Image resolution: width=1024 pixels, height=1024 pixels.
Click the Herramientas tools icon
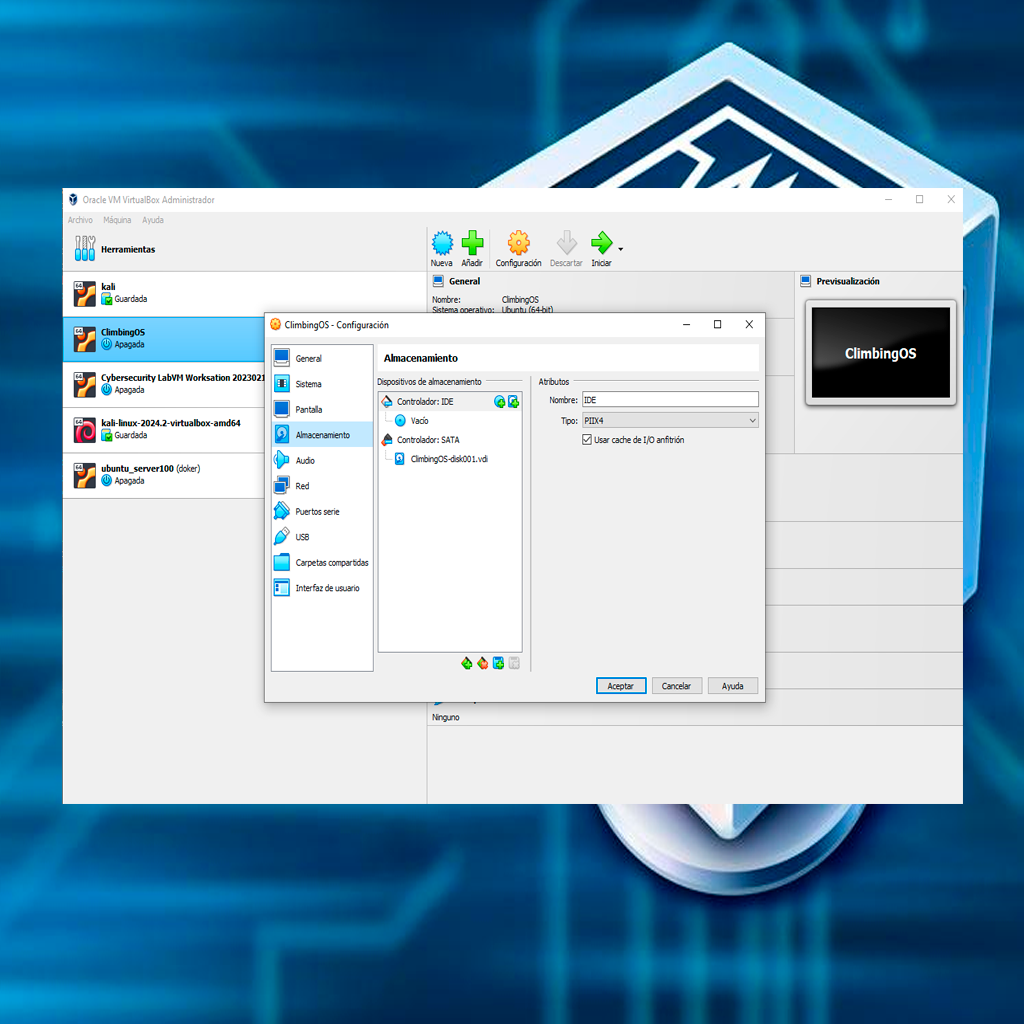pyautogui.click(x=85, y=249)
